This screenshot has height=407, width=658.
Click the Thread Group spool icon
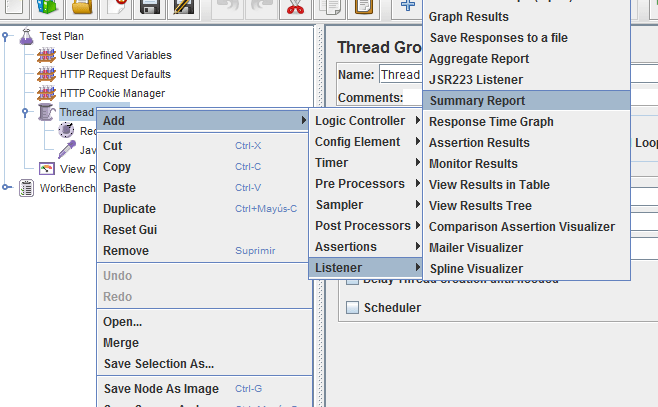tap(46, 112)
